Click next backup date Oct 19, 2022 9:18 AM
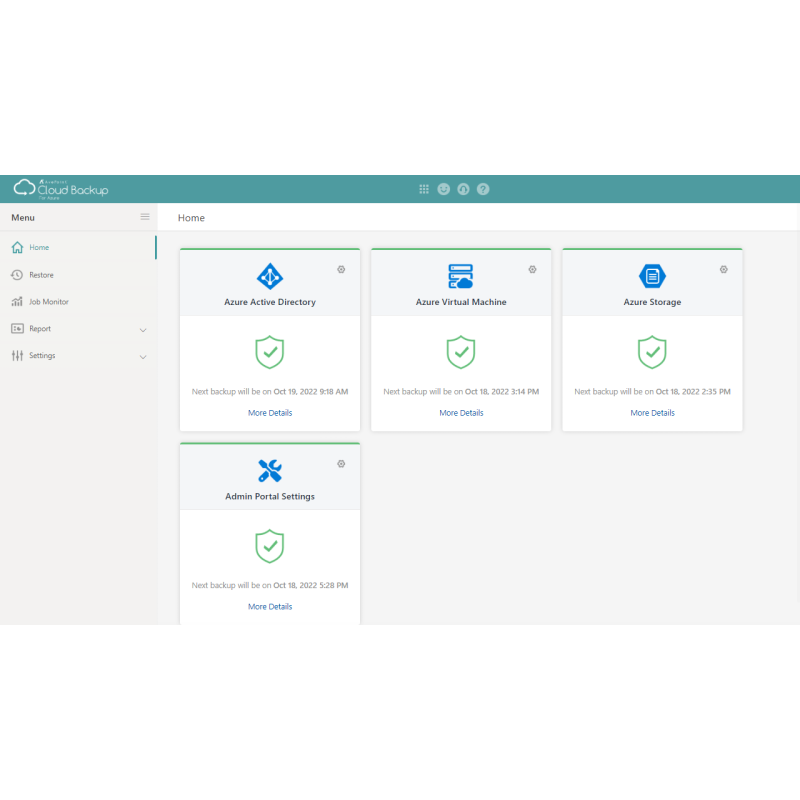The image size is (800, 800). click(311, 392)
